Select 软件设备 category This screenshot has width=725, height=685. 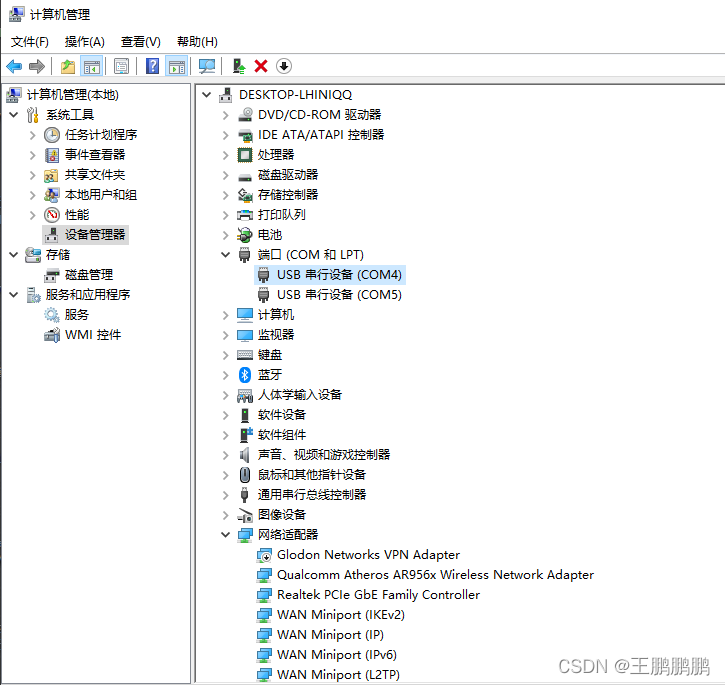pos(282,415)
